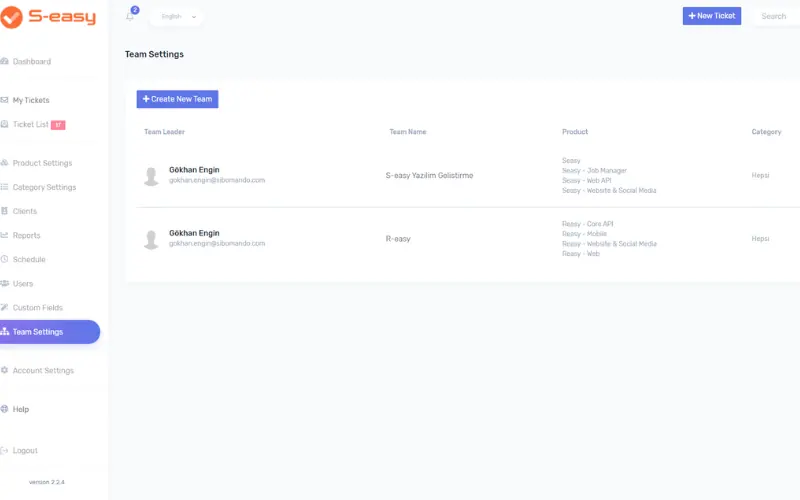800x500 pixels.
Task: Click the Team Leader column header
Action: point(164,132)
